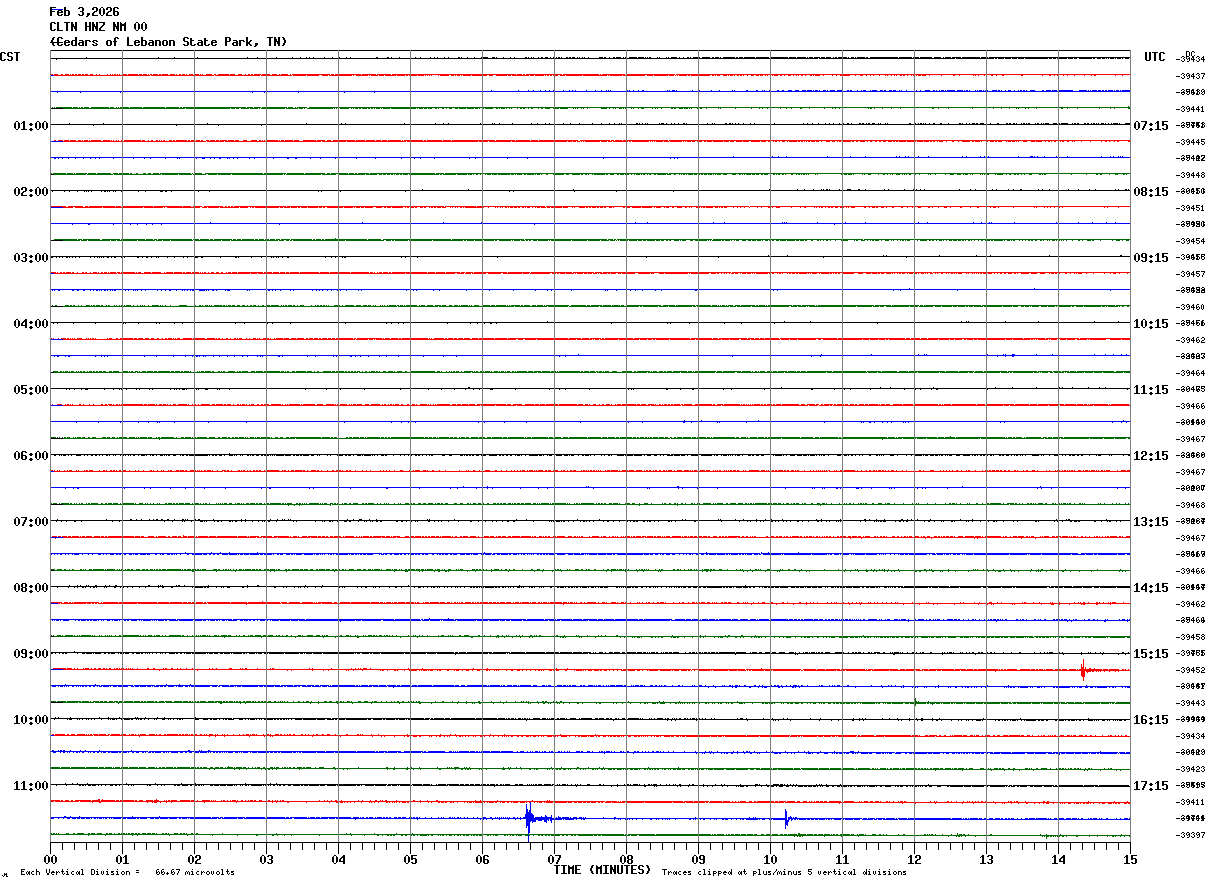Click the DC offset value -39448
The image size is (1210, 886).
click(1190, 175)
